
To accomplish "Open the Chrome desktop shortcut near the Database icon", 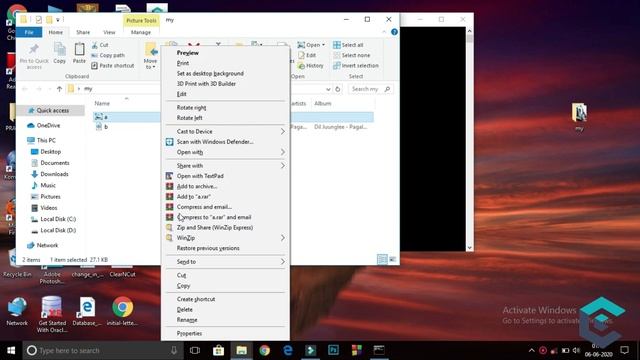I will [x=122, y=312].
